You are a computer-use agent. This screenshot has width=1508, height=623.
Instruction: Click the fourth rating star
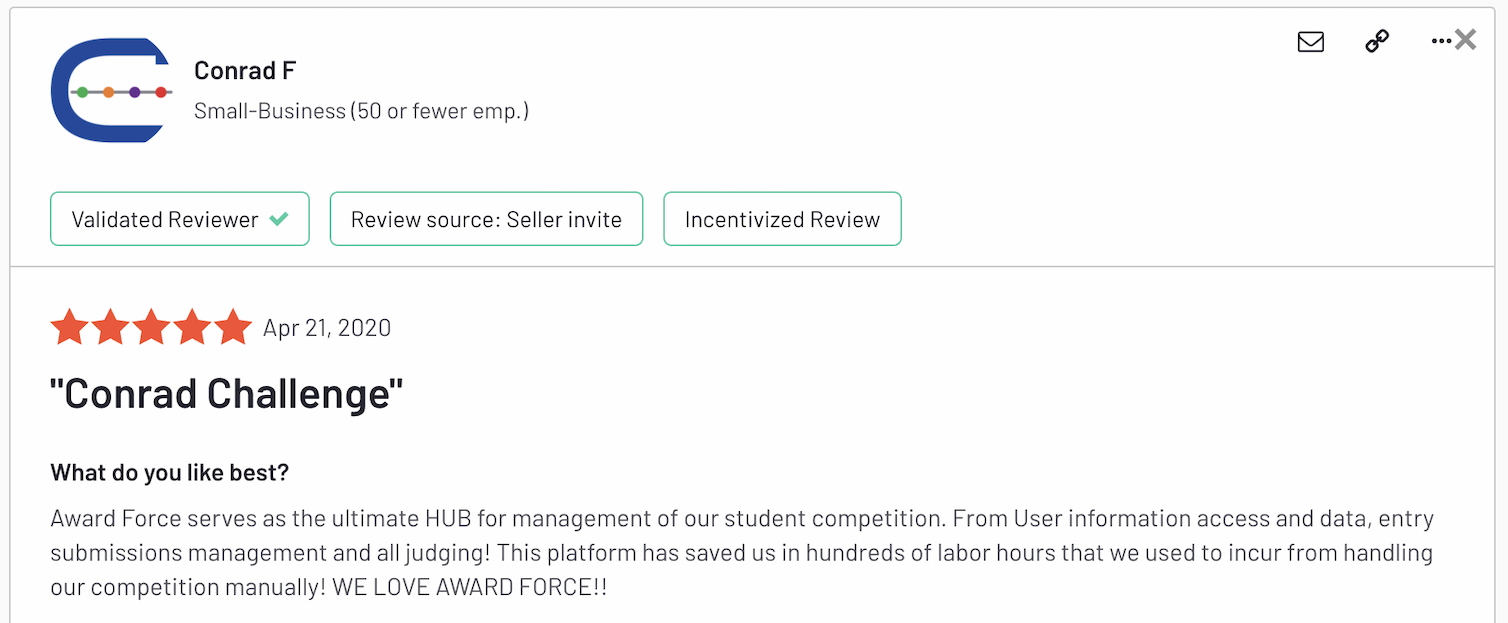tap(192, 327)
